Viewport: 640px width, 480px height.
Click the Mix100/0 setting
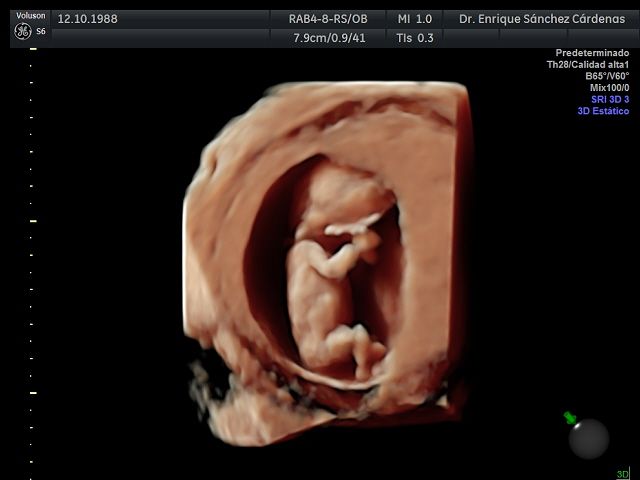click(609, 87)
